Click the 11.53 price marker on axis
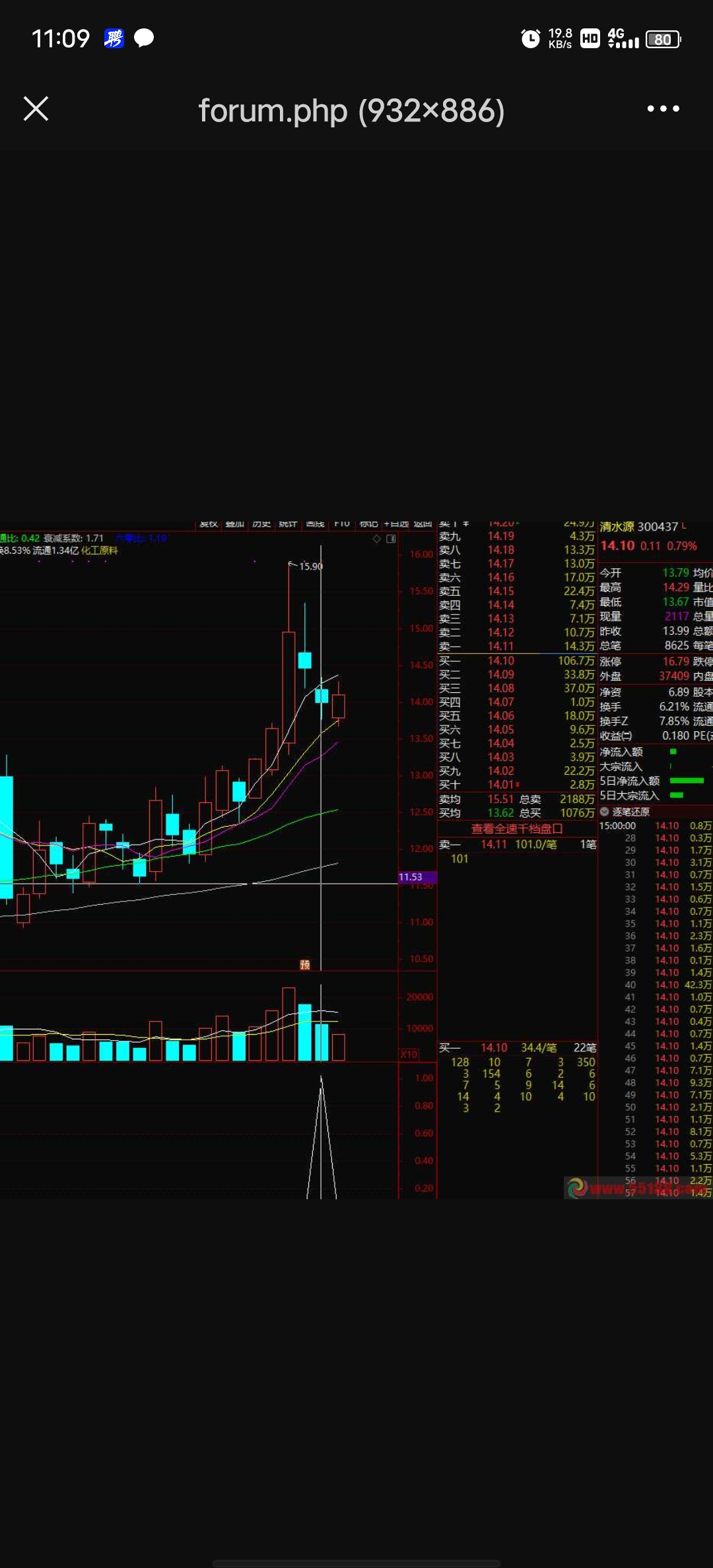713x1568 pixels. tap(411, 877)
